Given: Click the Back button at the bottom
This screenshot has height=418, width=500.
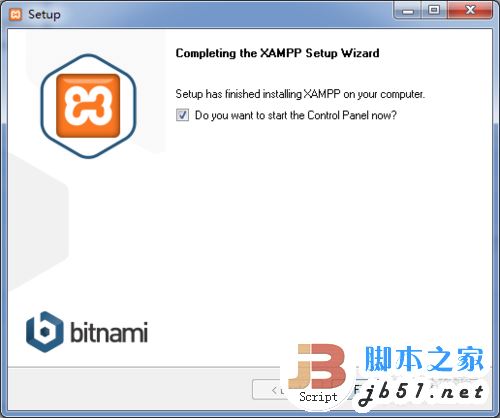Looking at the screenshot, I should coord(268,390).
